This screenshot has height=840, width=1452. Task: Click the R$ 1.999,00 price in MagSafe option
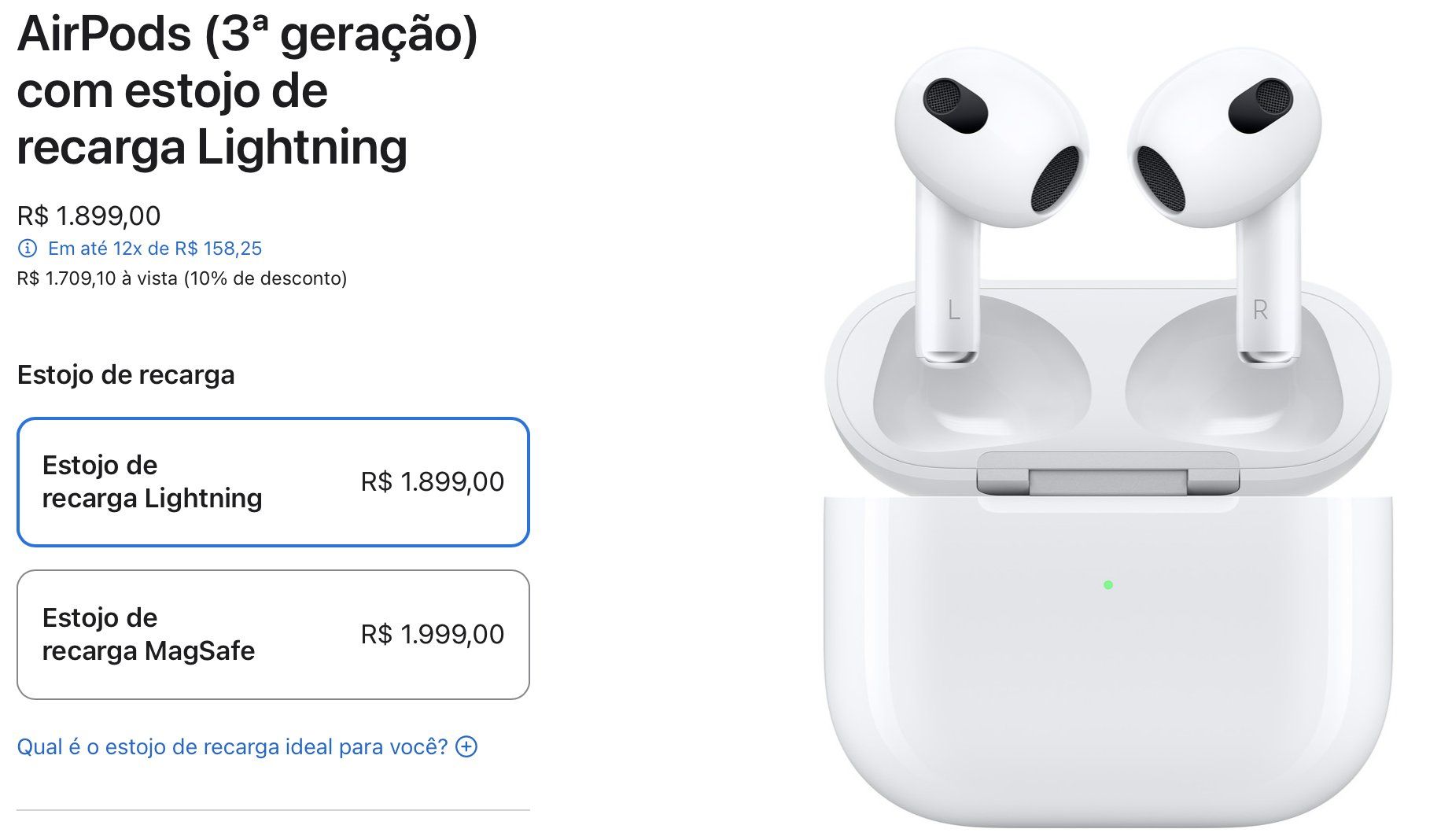(x=432, y=634)
